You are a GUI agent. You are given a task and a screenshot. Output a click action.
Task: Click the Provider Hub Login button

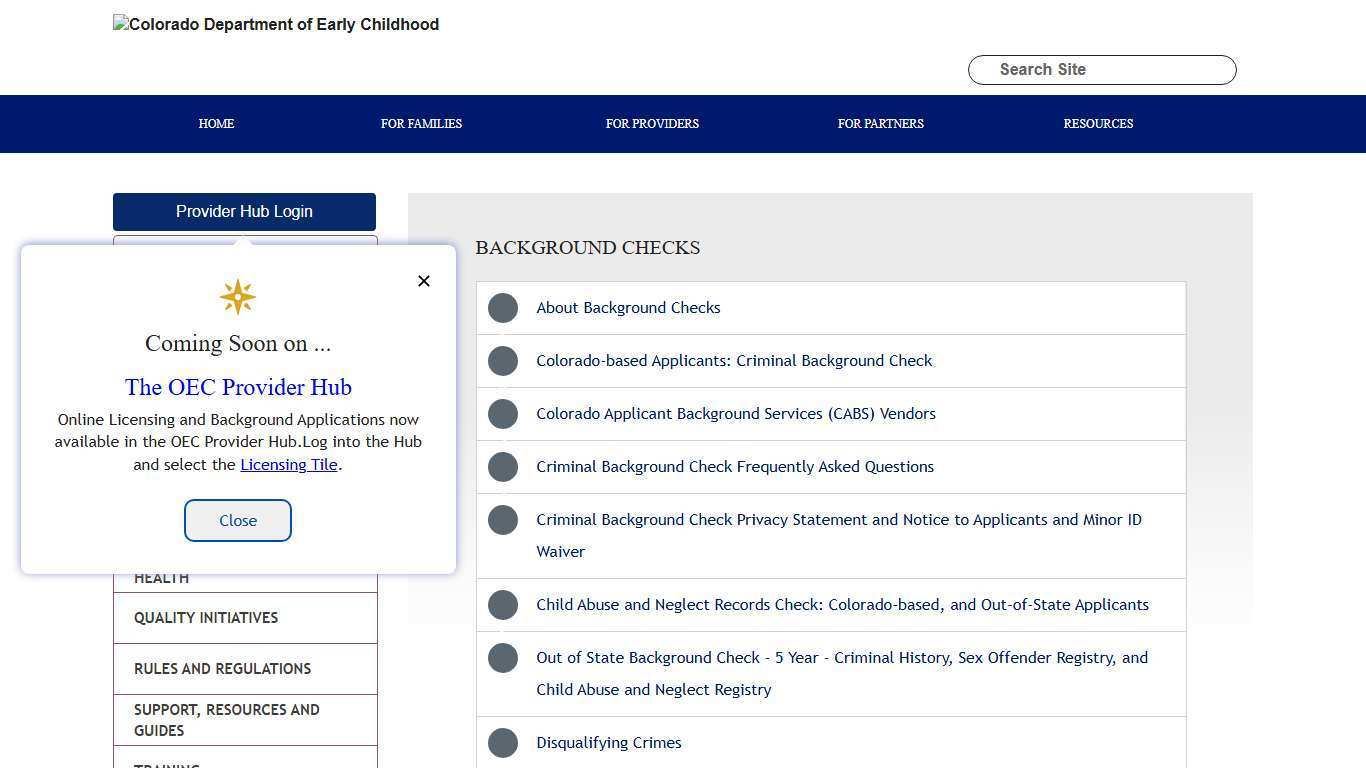click(244, 211)
